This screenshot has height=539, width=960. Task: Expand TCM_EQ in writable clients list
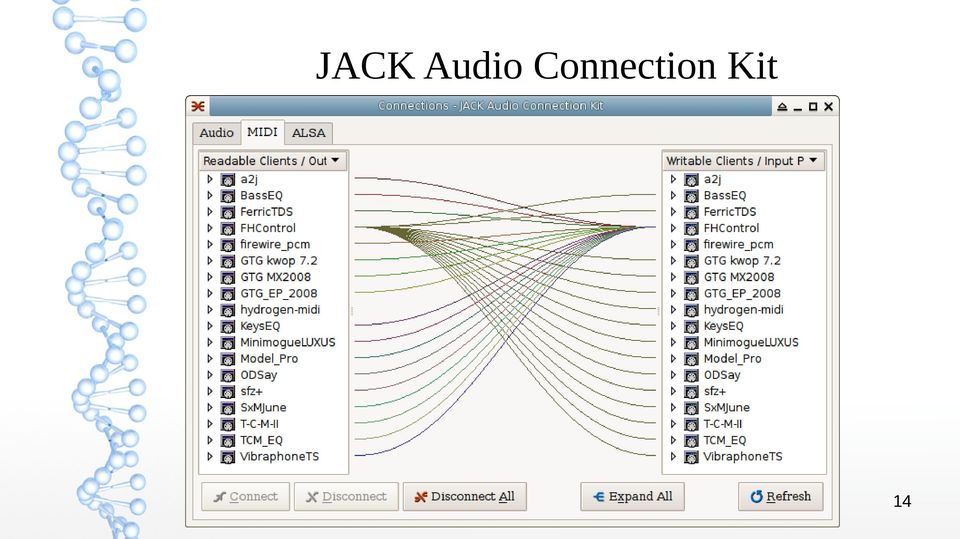(x=673, y=440)
